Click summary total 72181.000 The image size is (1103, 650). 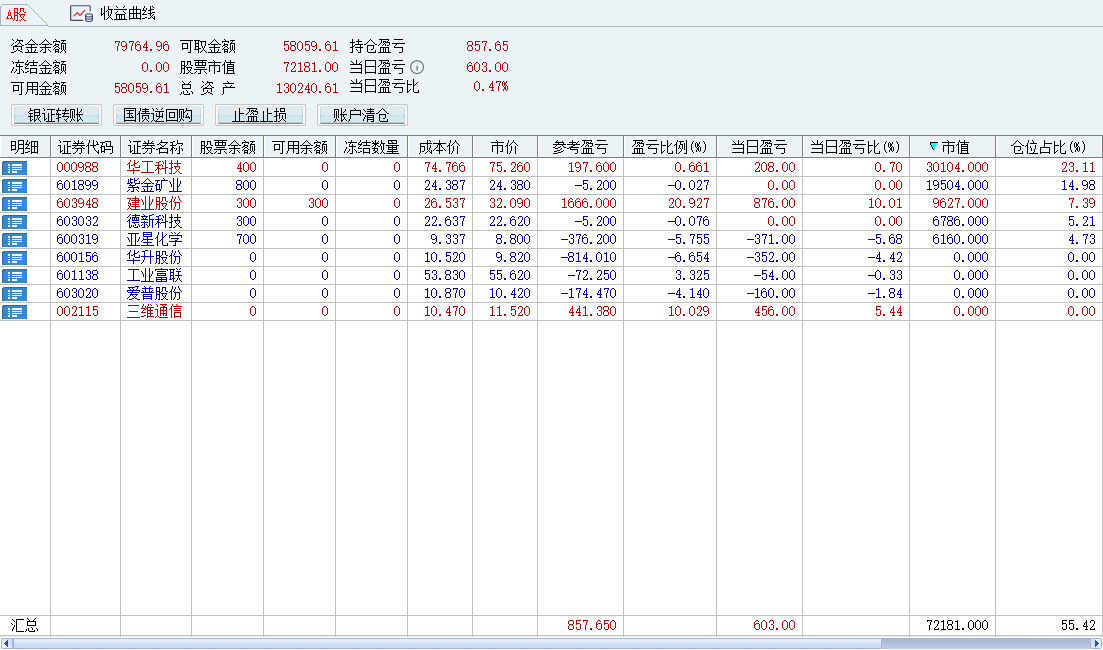(957, 625)
